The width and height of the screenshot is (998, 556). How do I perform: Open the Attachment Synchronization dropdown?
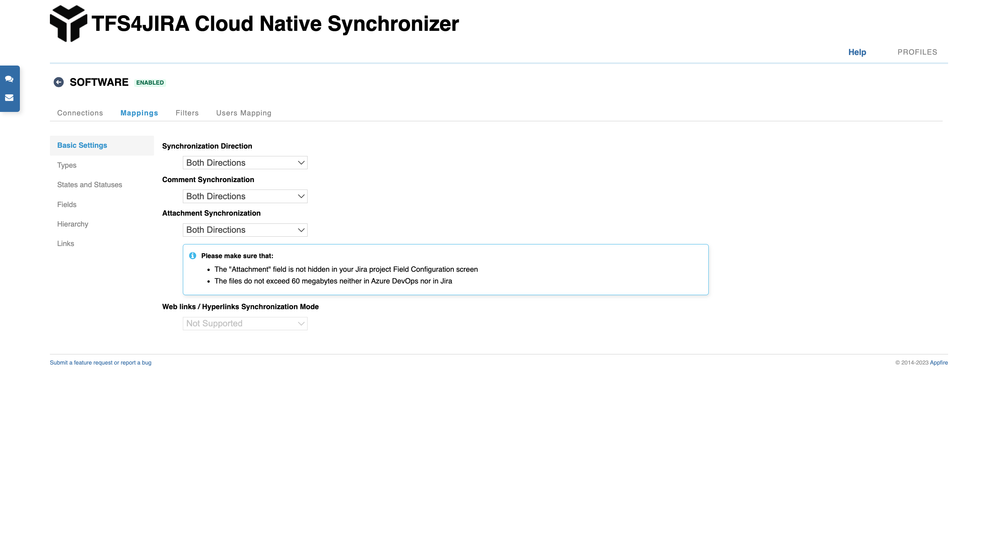tap(245, 230)
